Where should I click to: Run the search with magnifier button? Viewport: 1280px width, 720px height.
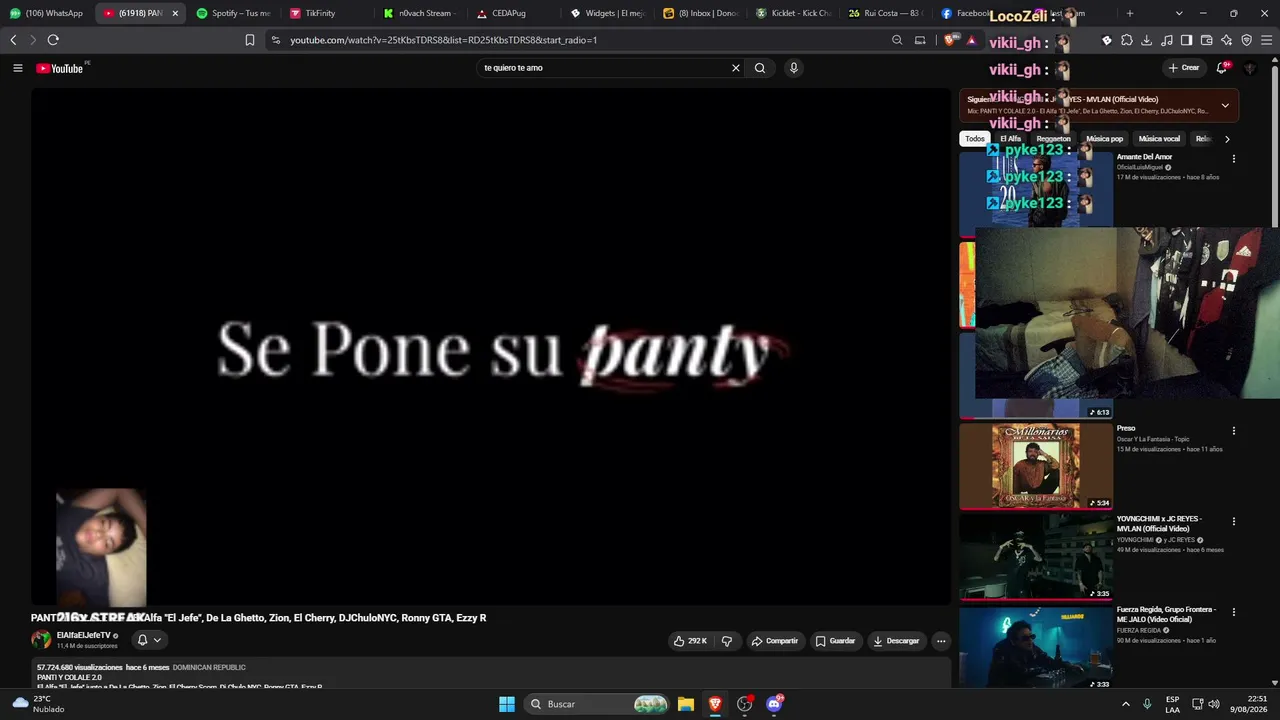(760, 68)
